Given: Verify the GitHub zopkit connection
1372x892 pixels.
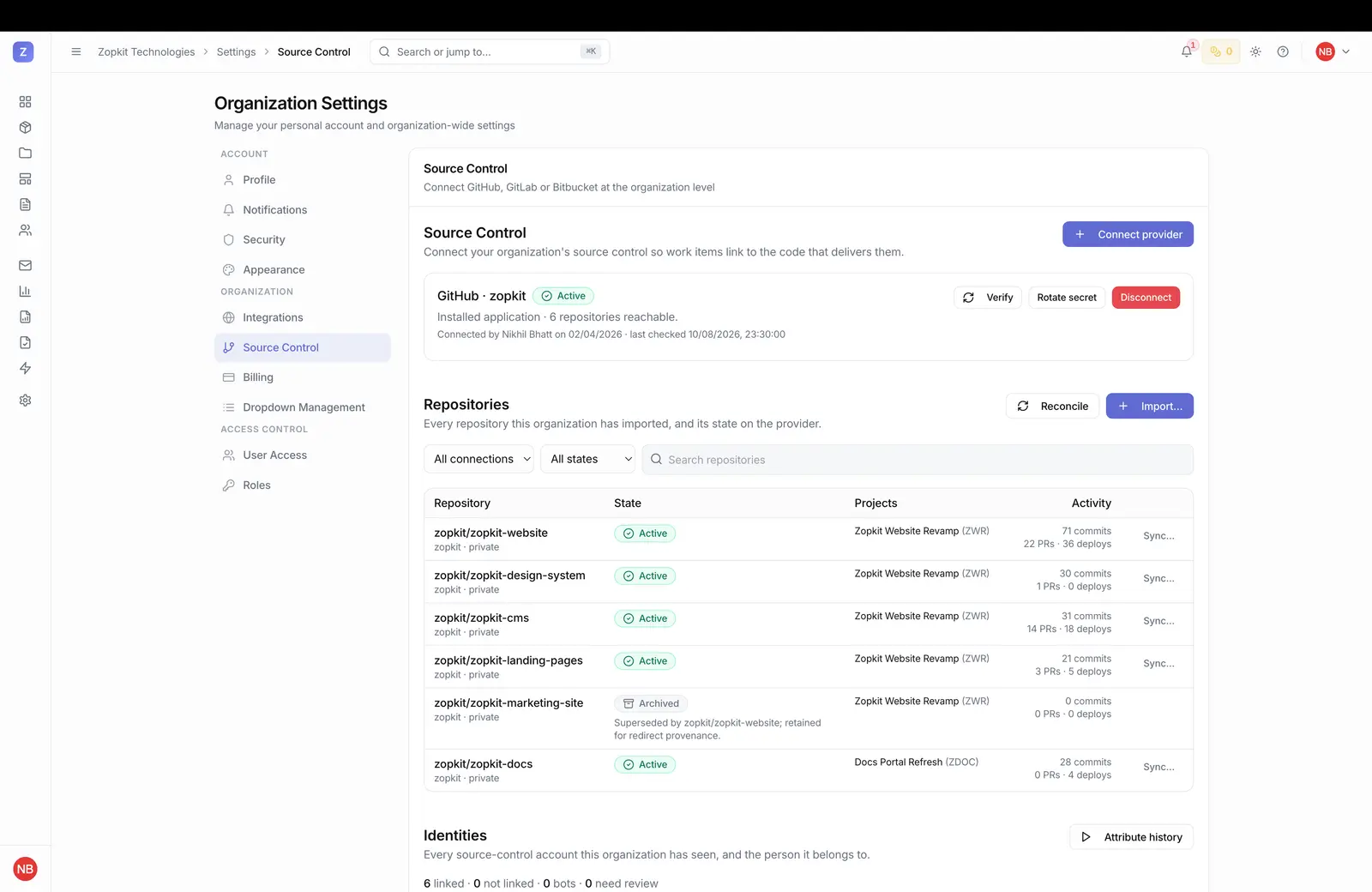Looking at the screenshot, I should [x=988, y=298].
